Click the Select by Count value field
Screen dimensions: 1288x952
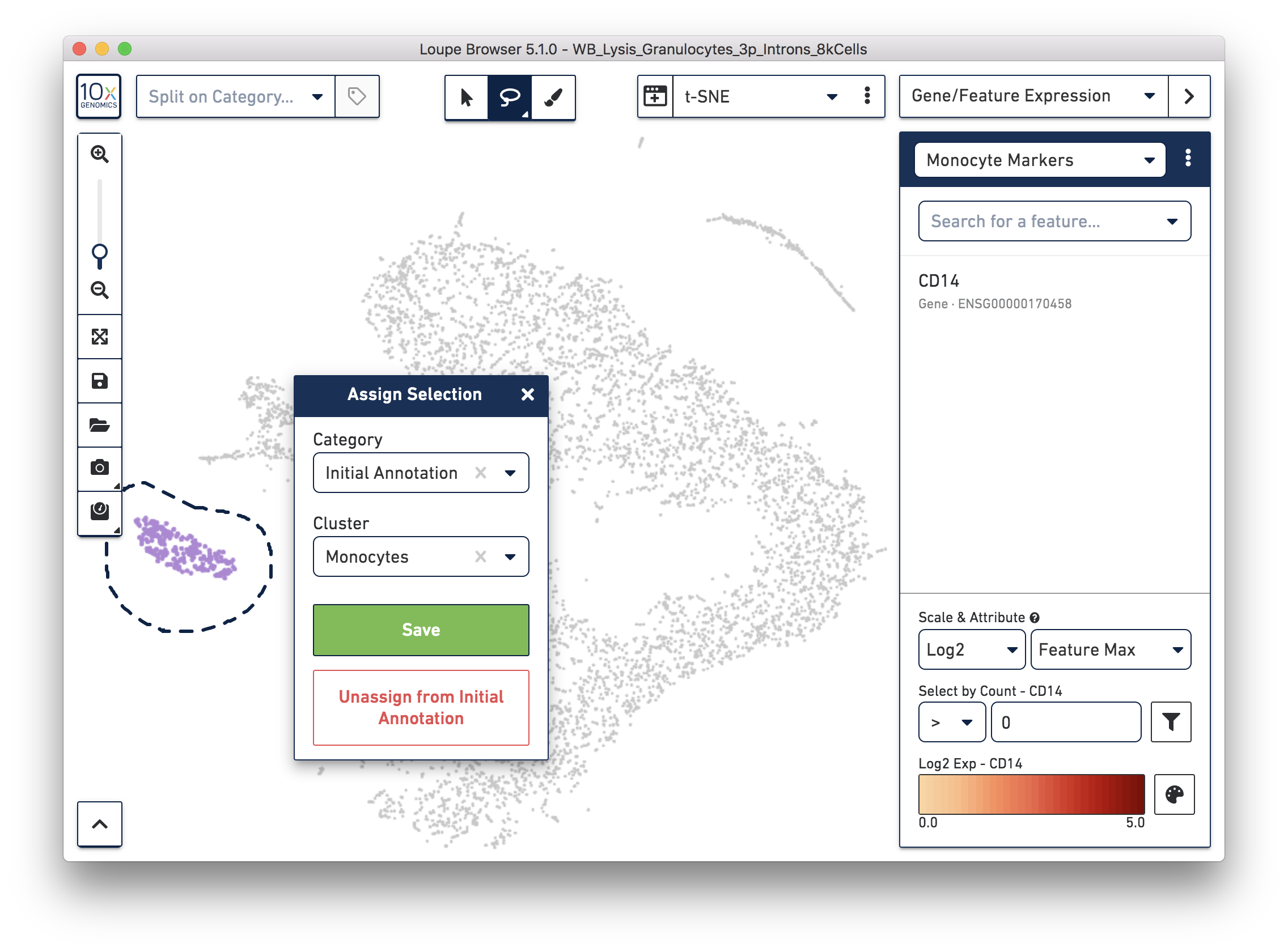1066,722
